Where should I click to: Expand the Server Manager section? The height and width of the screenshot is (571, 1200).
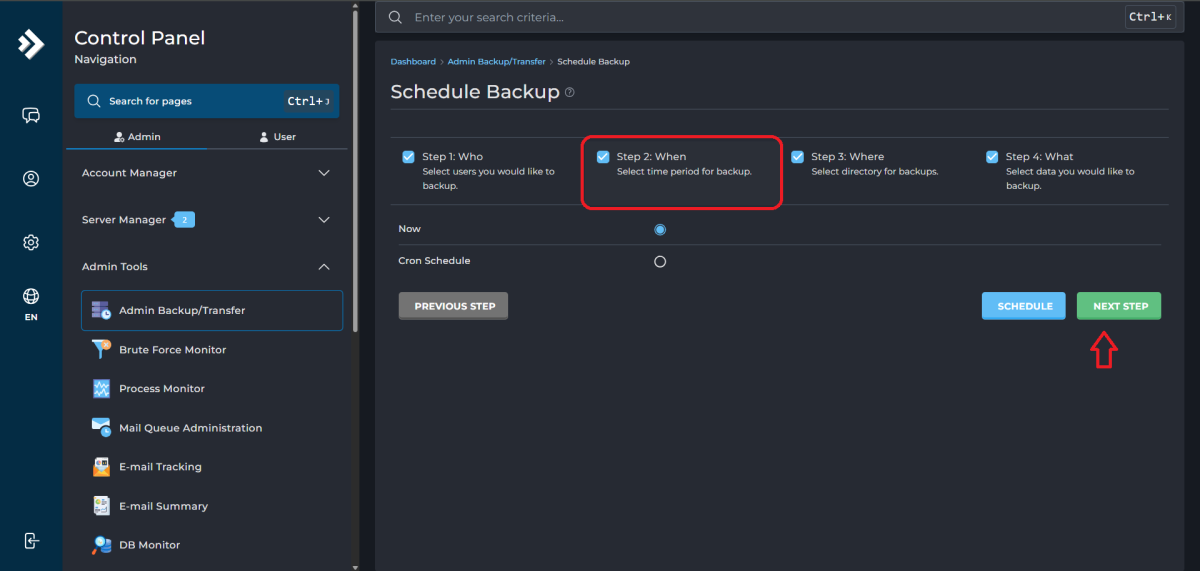click(x=205, y=220)
